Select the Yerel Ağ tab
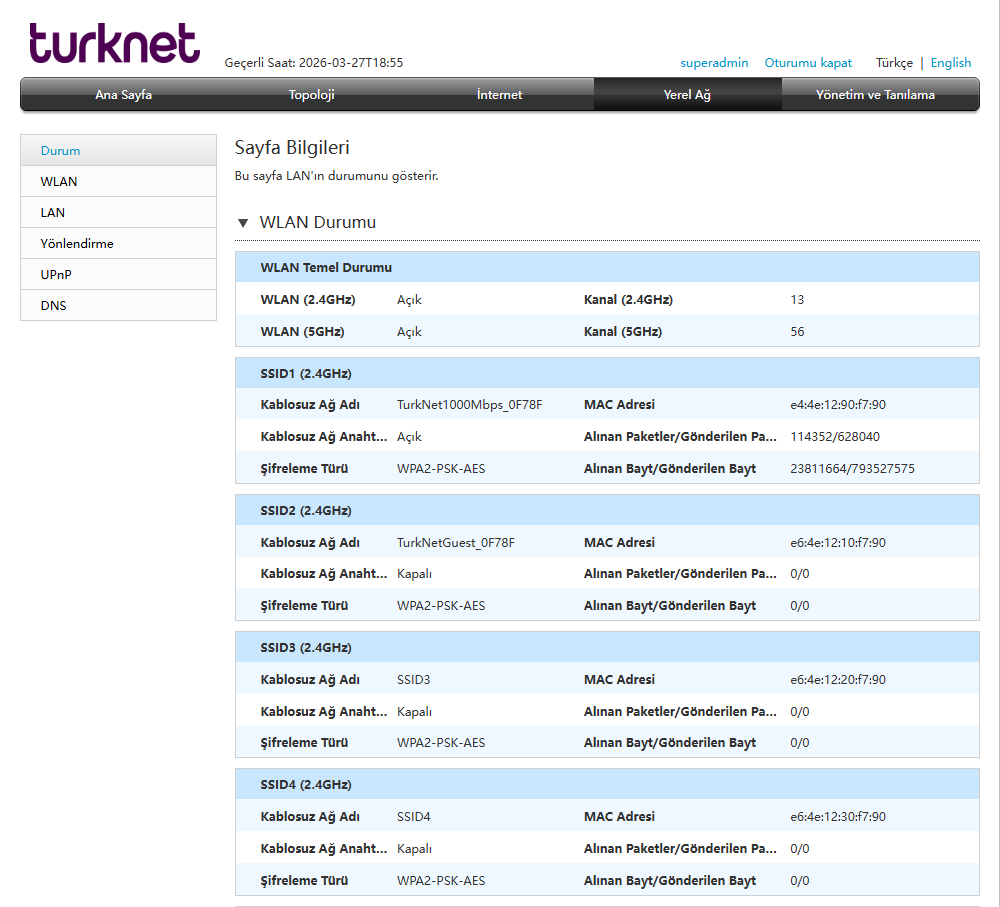Image resolution: width=1000 pixels, height=907 pixels. (687, 94)
